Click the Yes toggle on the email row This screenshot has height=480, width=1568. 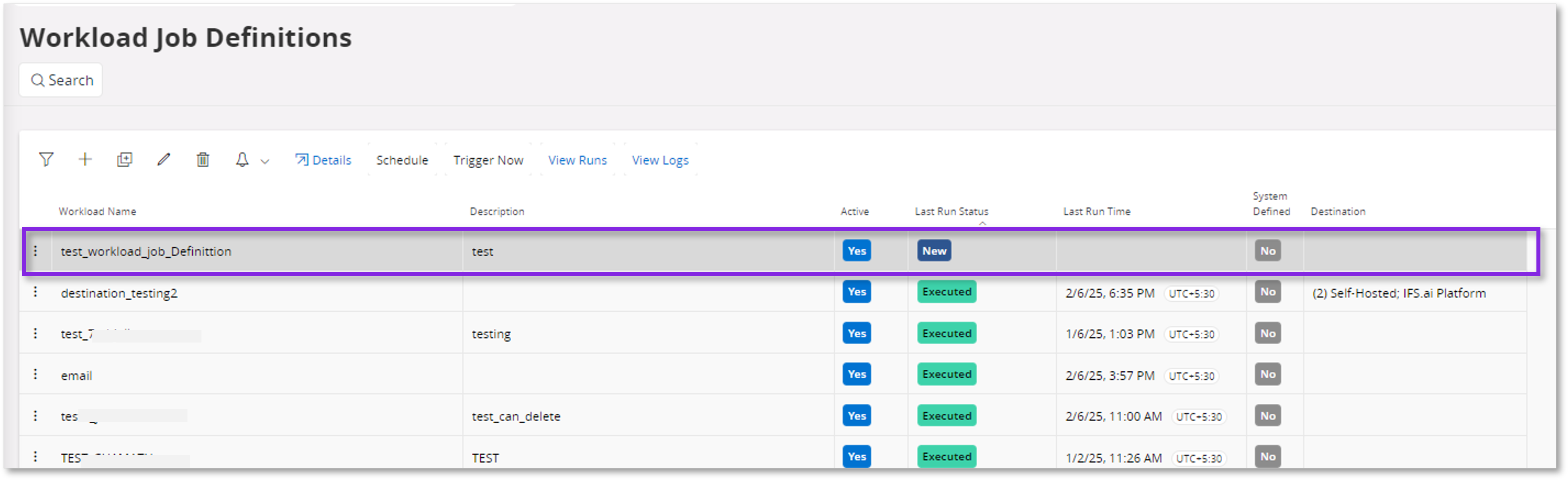856,374
